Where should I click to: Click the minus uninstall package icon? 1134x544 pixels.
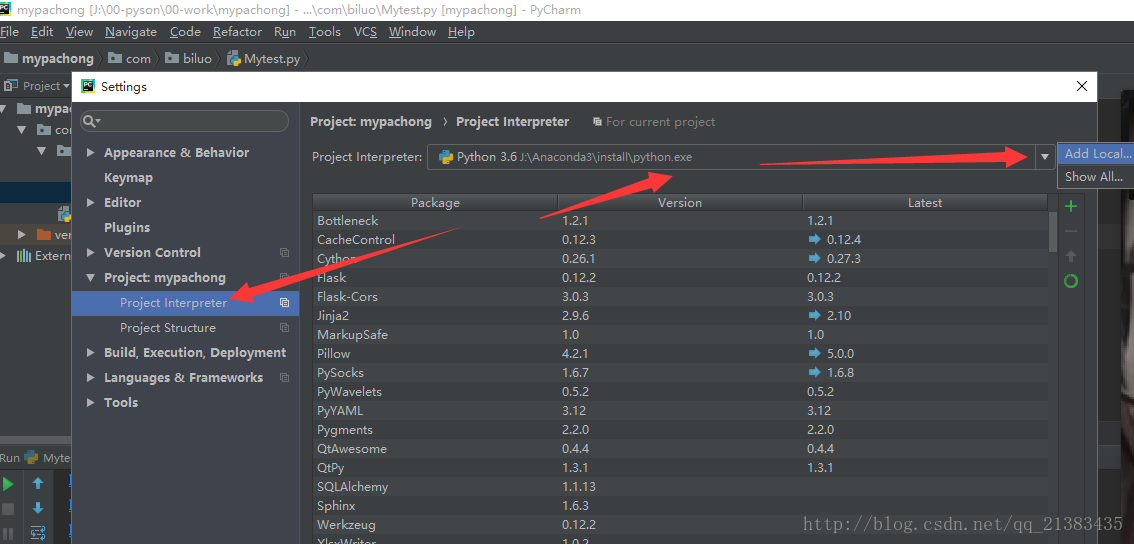tap(1071, 231)
